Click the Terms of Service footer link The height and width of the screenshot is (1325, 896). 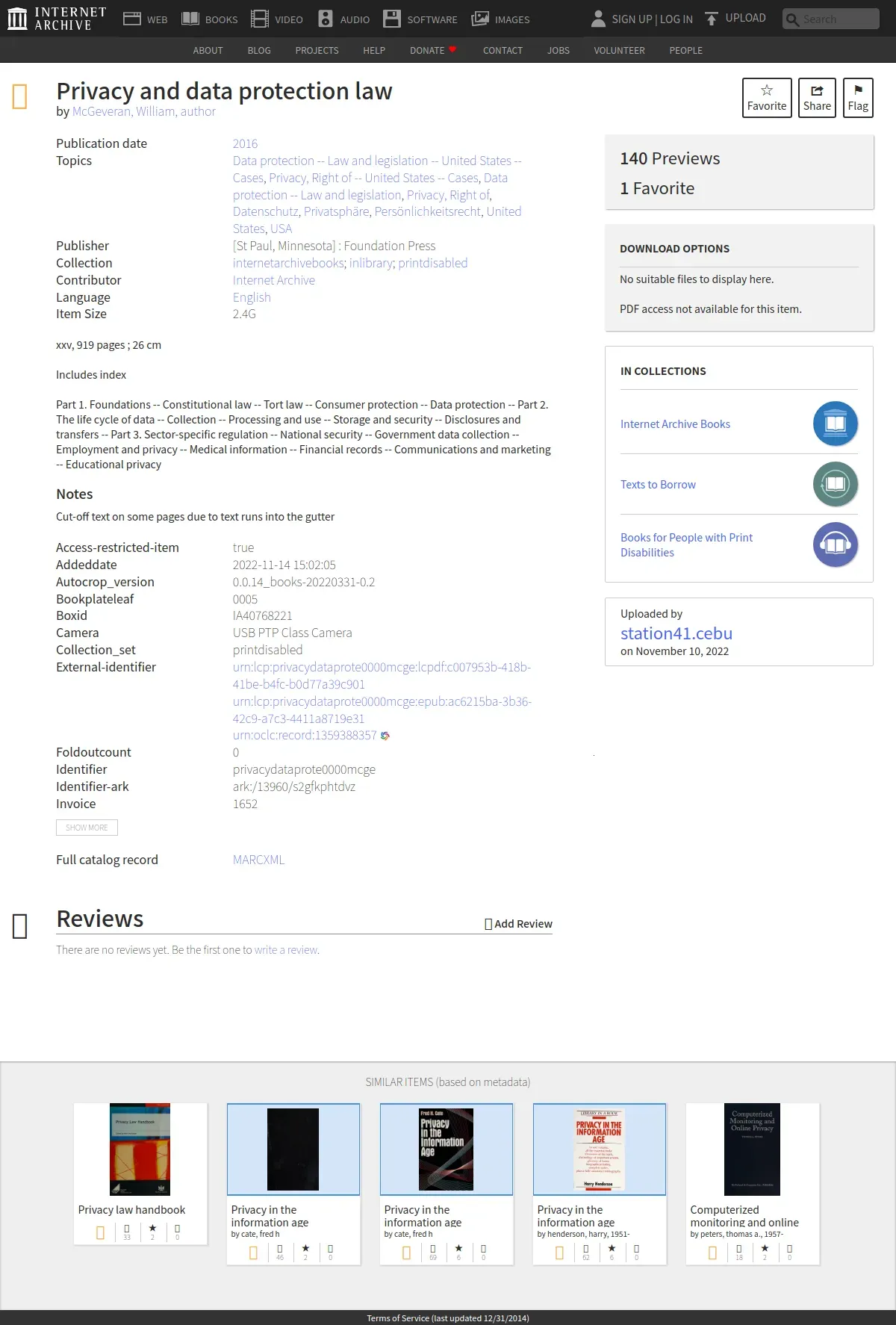(447, 1318)
